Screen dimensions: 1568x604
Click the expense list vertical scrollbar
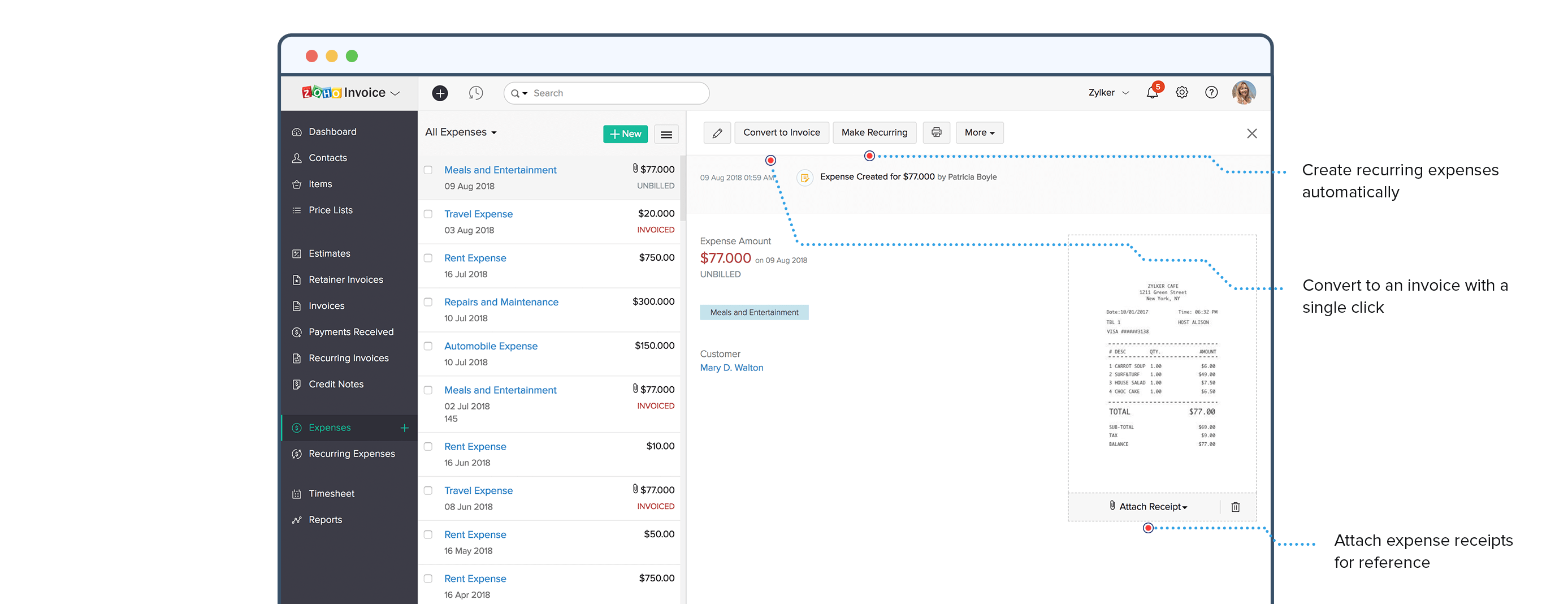683,189
